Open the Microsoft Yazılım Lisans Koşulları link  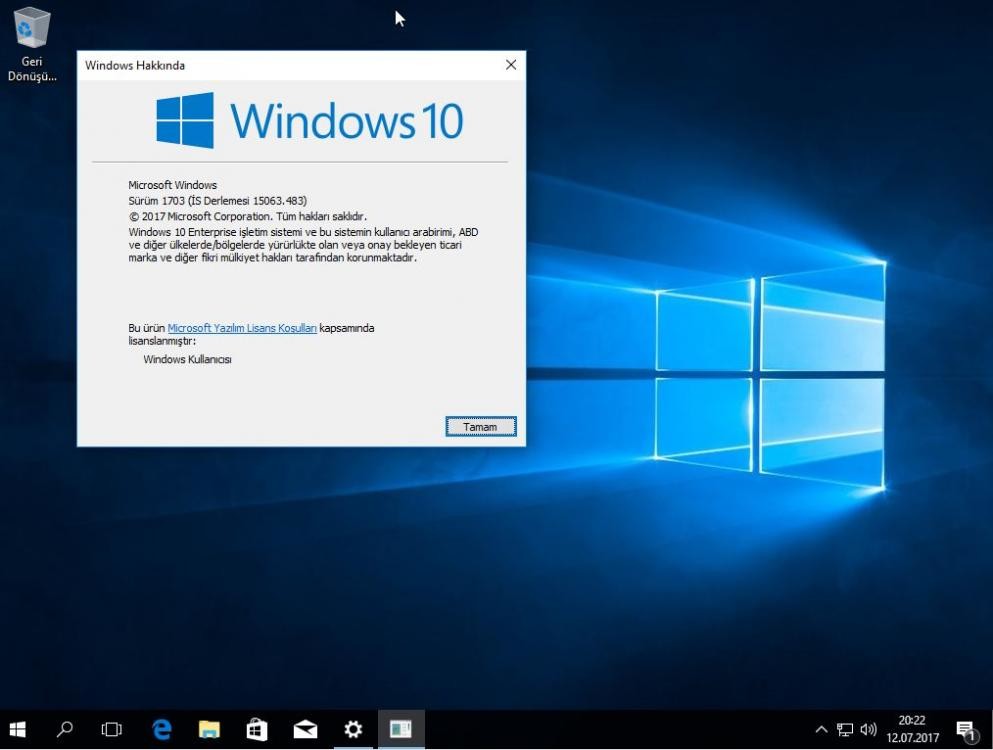242,328
